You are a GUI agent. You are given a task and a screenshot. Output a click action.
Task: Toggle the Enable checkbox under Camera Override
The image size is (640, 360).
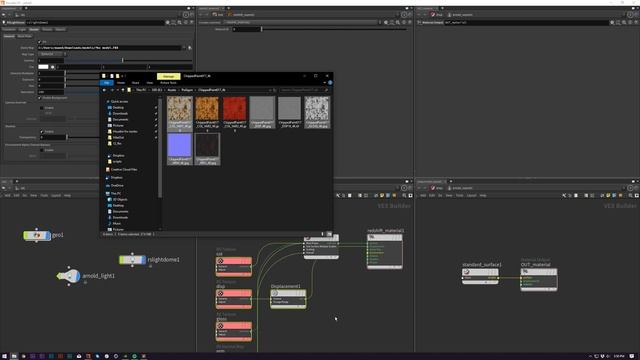(x=42, y=108)
